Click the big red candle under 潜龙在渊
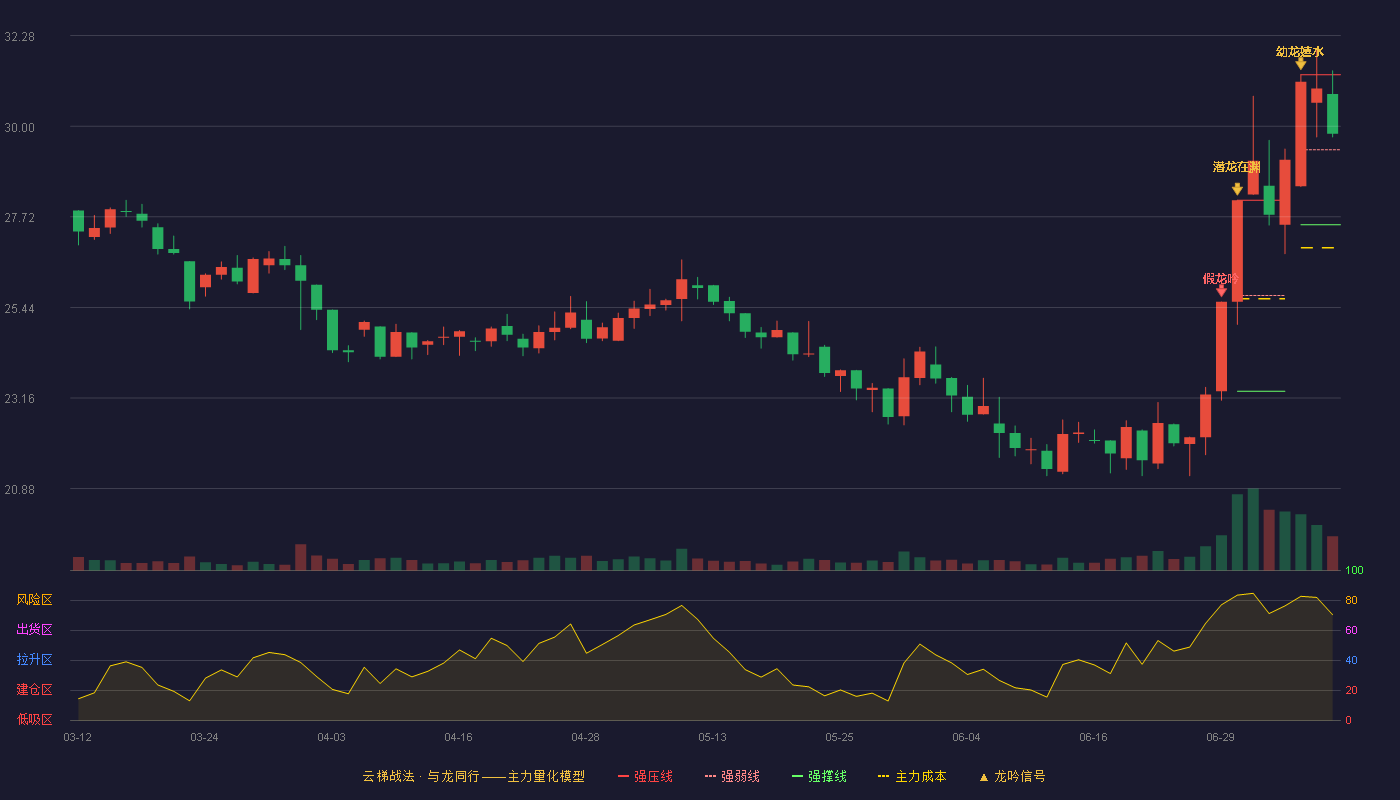Screen dimensions: 1400x800 tap(1237, 250)
